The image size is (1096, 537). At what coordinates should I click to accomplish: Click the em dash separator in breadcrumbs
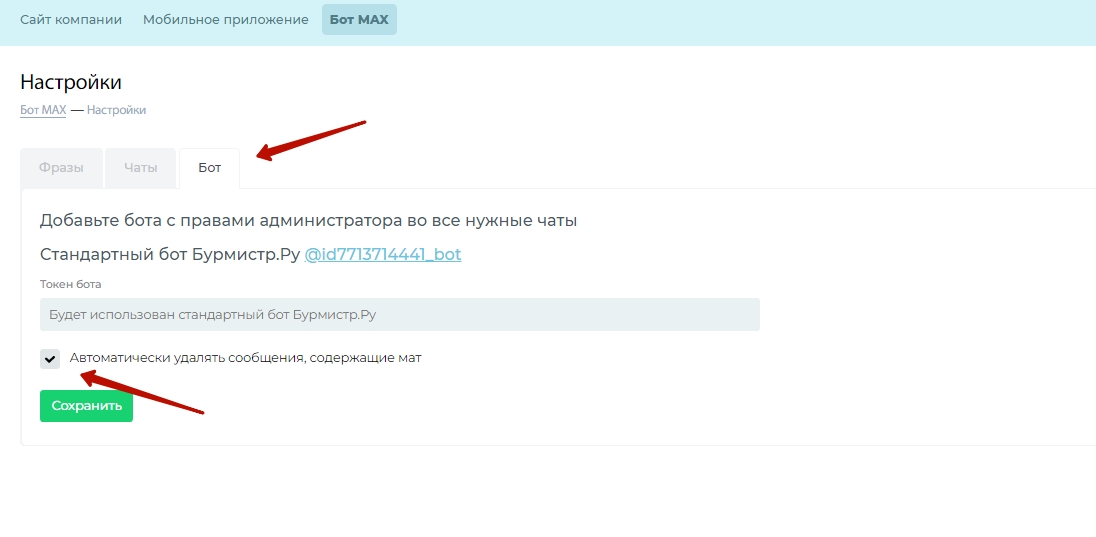pyautogui.click(x=76, y=110)
